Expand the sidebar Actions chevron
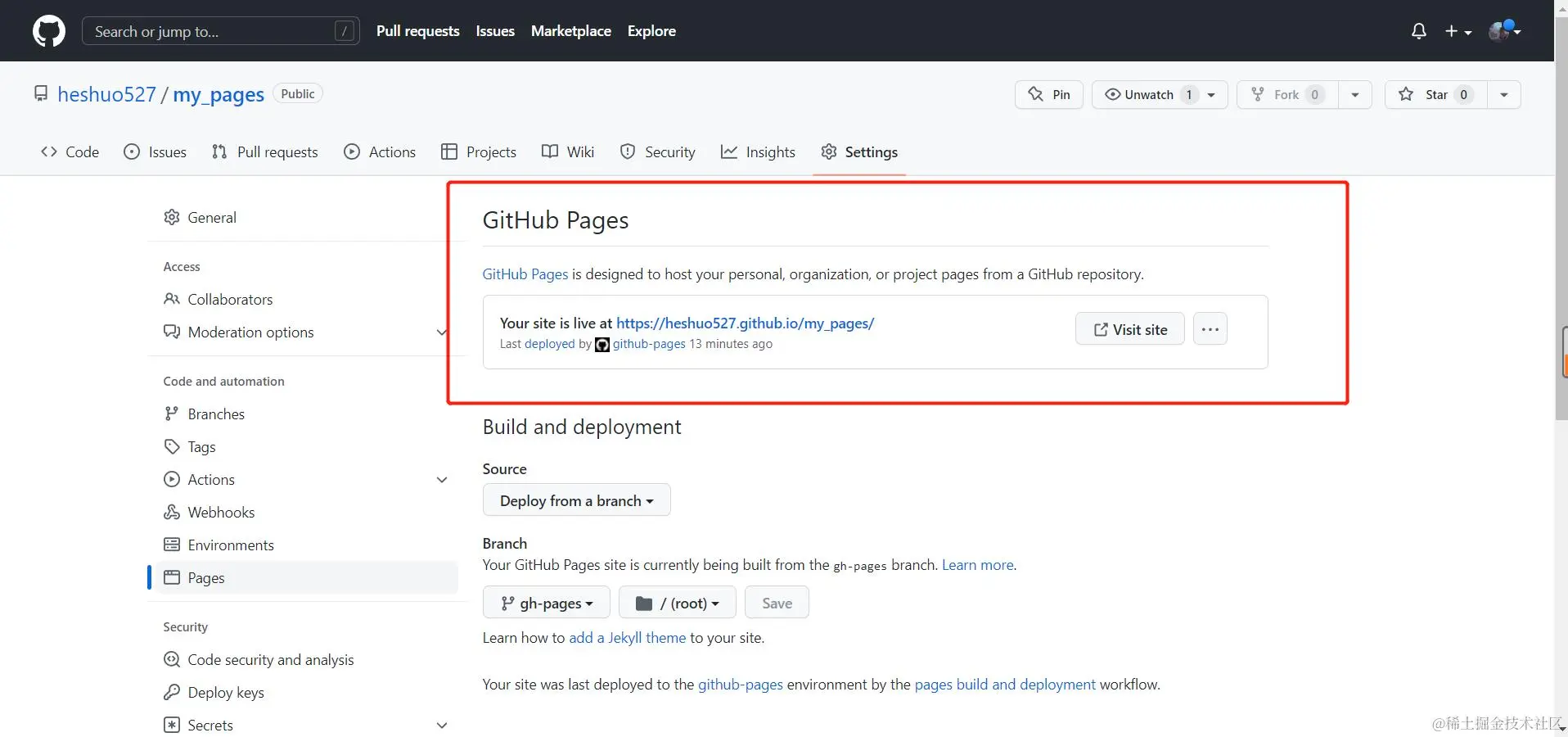Image resolution: width=1568 pixels, height=737 pixels. [x=442, y=480]
